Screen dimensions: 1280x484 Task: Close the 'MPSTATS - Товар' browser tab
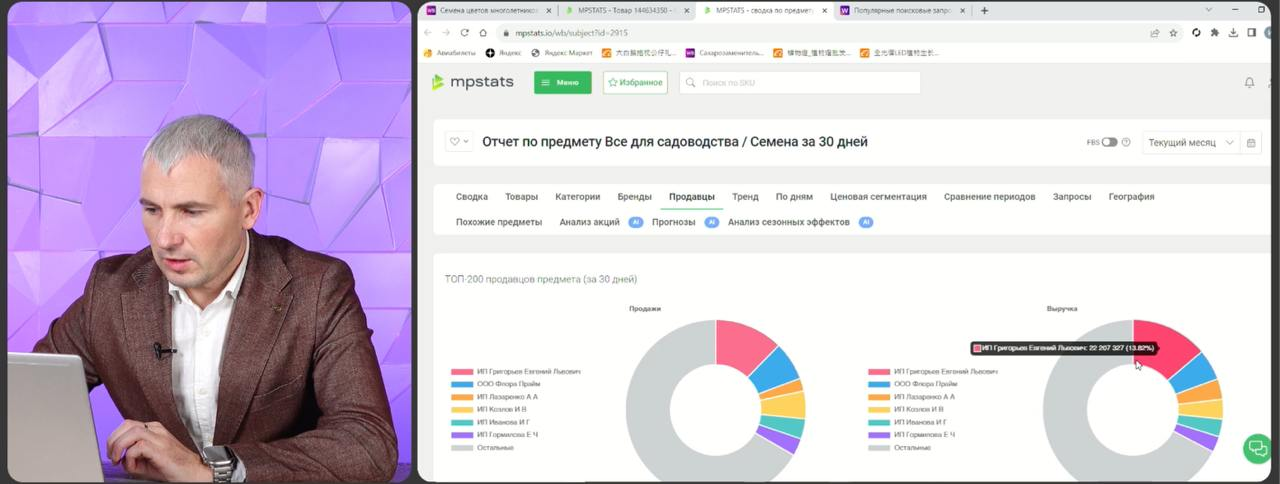(687, 10)
